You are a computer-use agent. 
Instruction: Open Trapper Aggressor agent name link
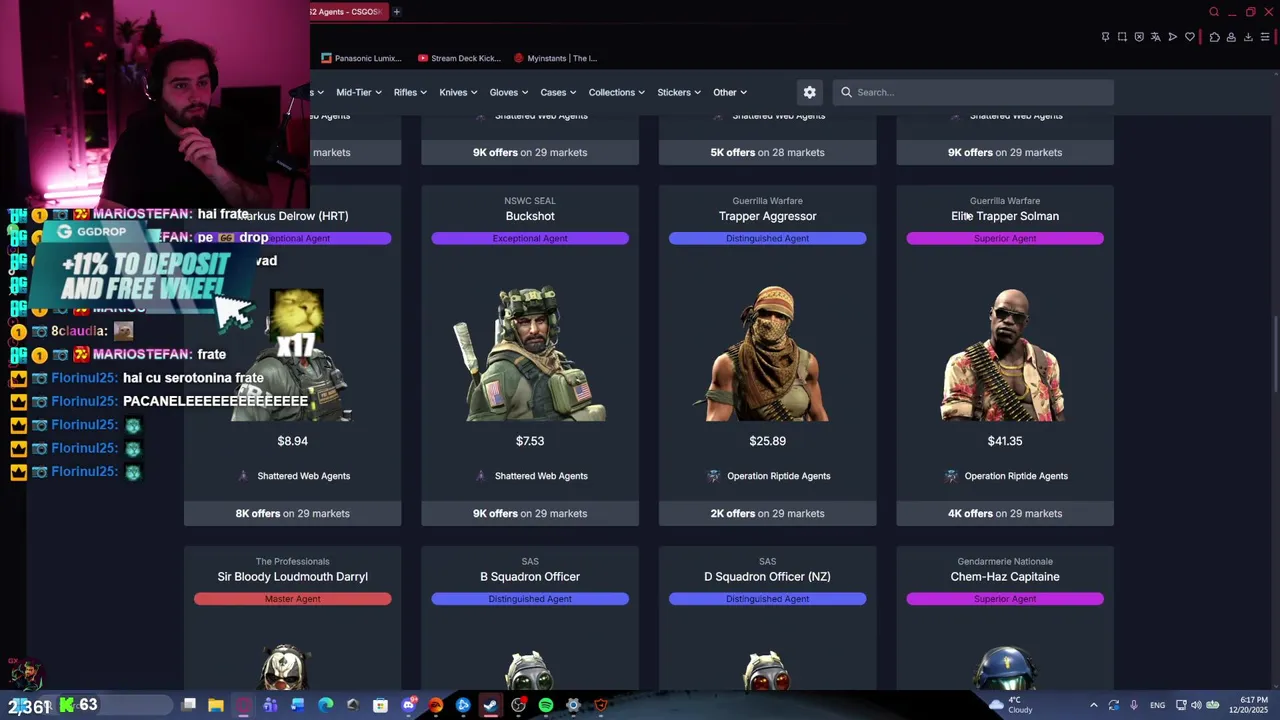[x=768, y=216]
